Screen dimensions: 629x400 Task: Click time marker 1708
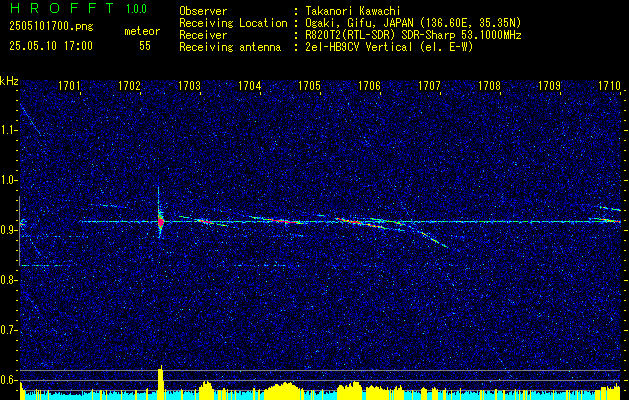[489, 85]
